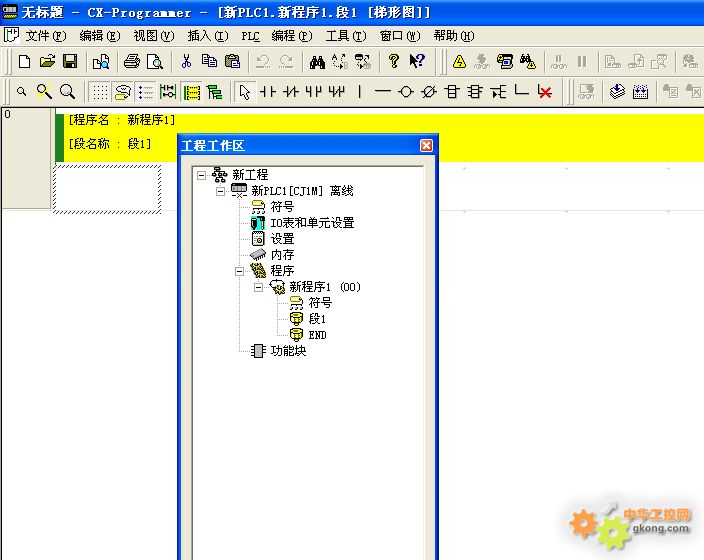Click rung number 0 in the margin
Viewport: 704px width, 560px height.
(7, 115)
